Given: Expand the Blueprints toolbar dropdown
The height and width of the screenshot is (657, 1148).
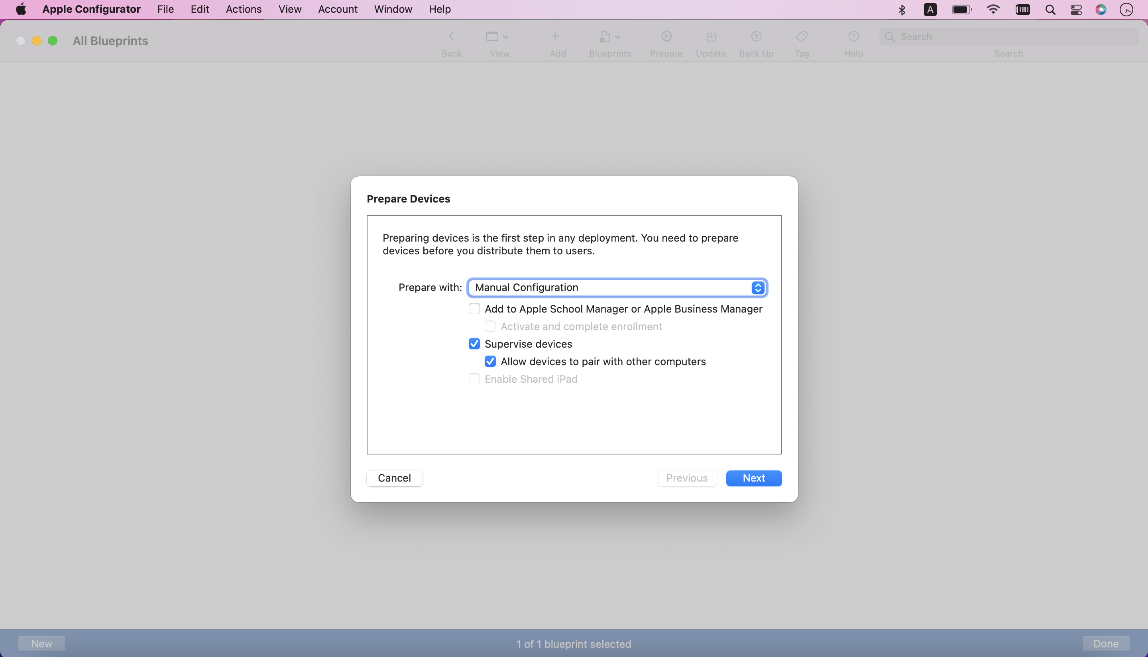Looking at the screenshot, I should coord(610,37).
